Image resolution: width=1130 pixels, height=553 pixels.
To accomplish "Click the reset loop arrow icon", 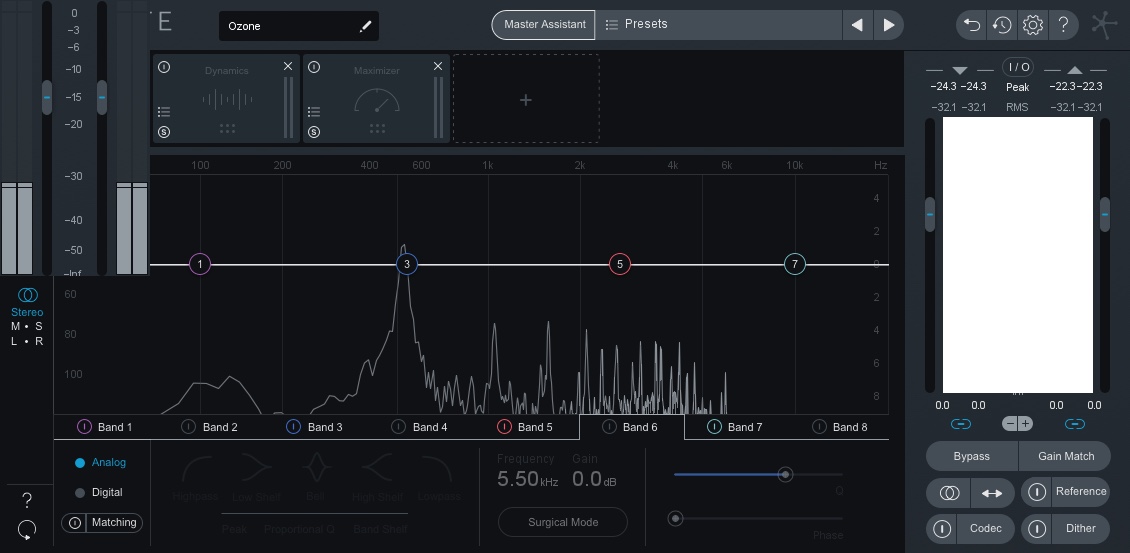I will coord(27,530).
